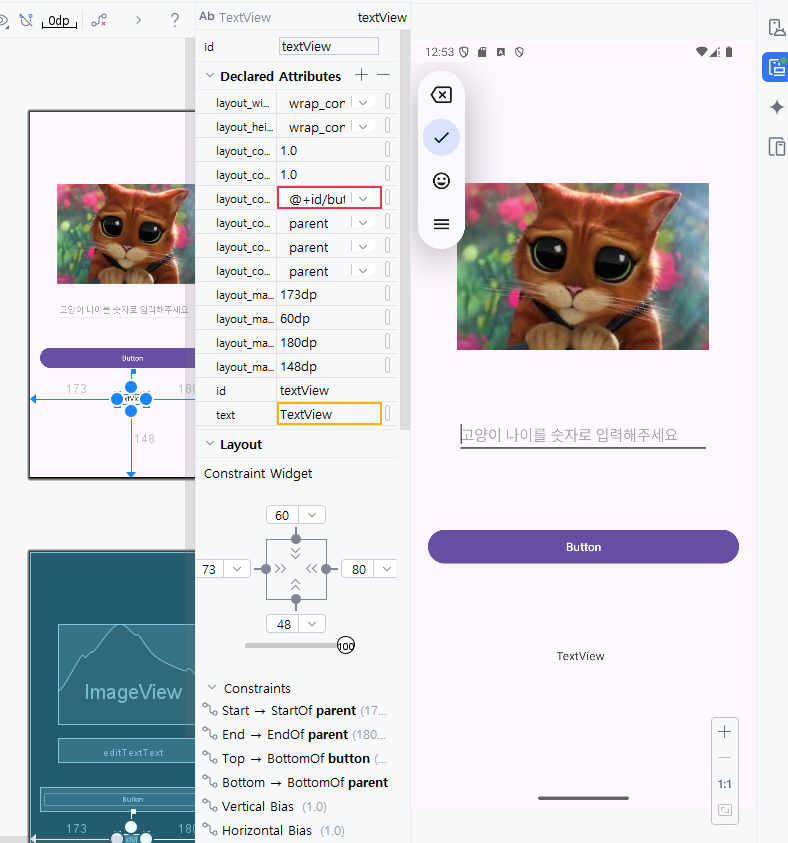This screenshot has width=788, height=843.
Task: Add a declared attribute with plus icon
Action: (362, 75)
